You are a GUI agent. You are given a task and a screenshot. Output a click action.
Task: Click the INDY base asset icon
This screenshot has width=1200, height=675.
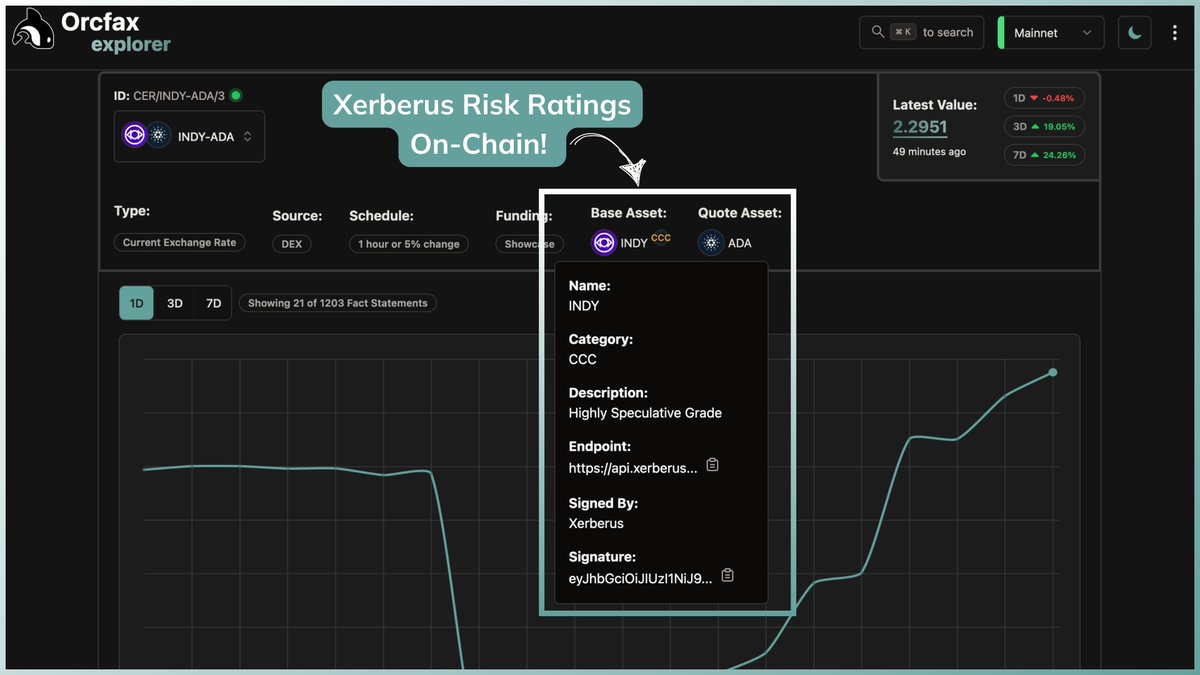click(x=604, y=243)
